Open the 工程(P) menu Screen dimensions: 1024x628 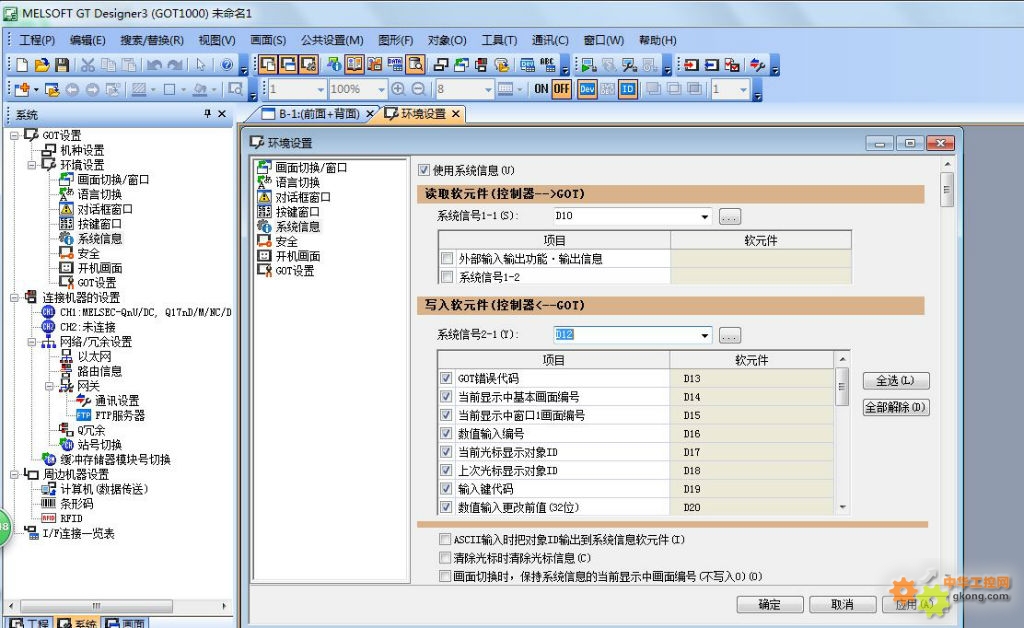click(x=37, y=40)
